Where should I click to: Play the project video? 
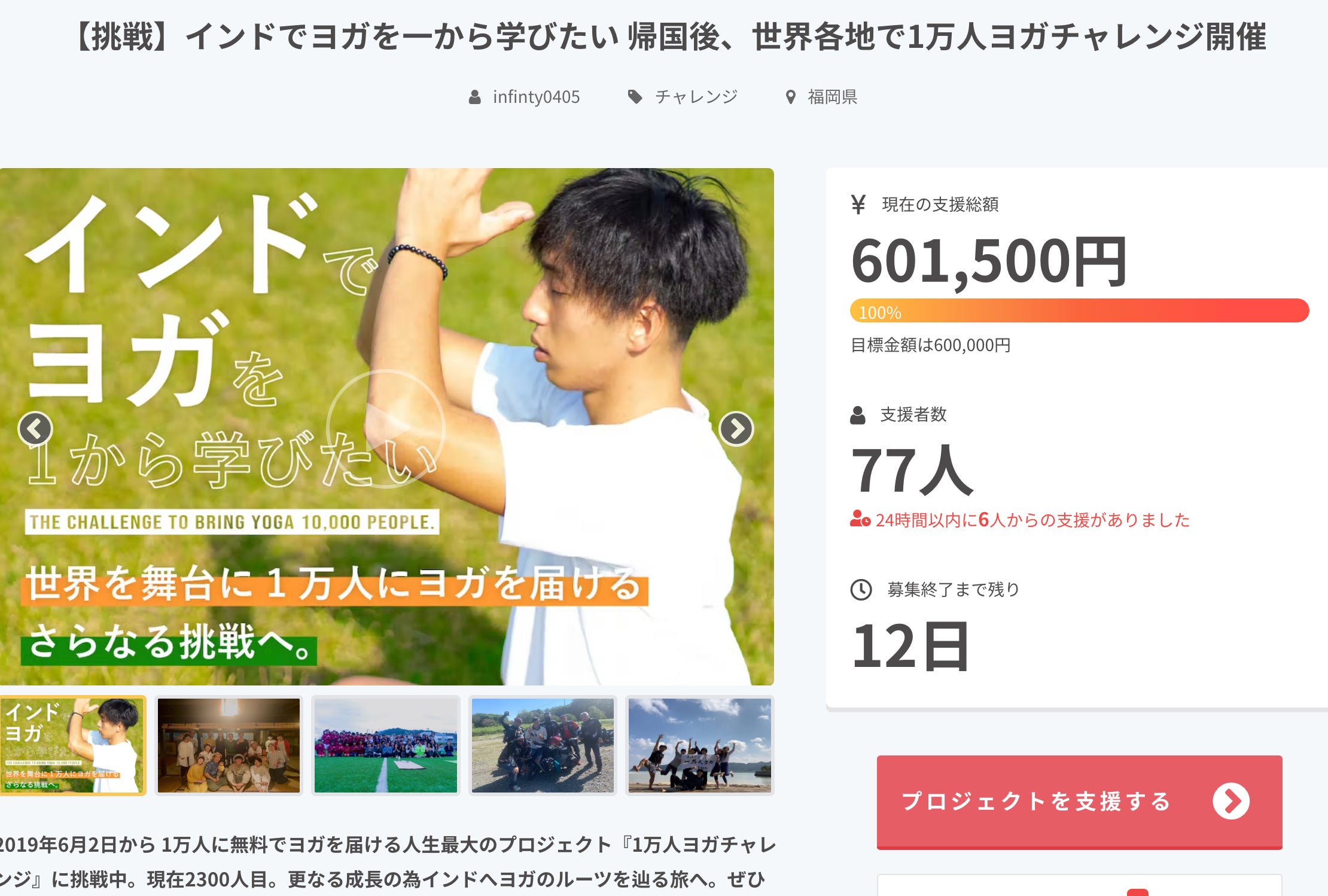pyautogui.click(x=386, y=428)
